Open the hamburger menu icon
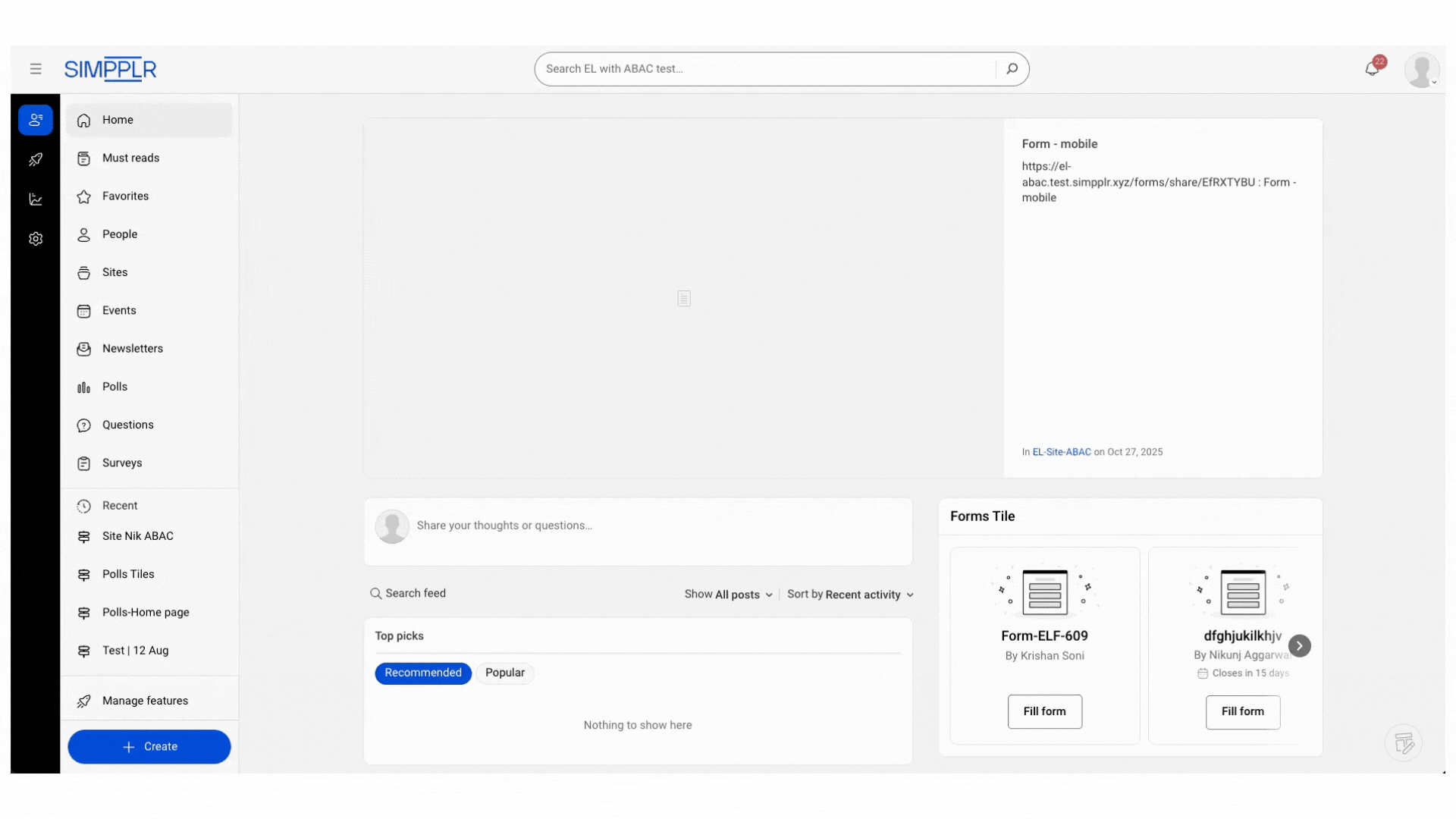The width and height of the screenshot is (1456, 819). [x=36, y=69]
